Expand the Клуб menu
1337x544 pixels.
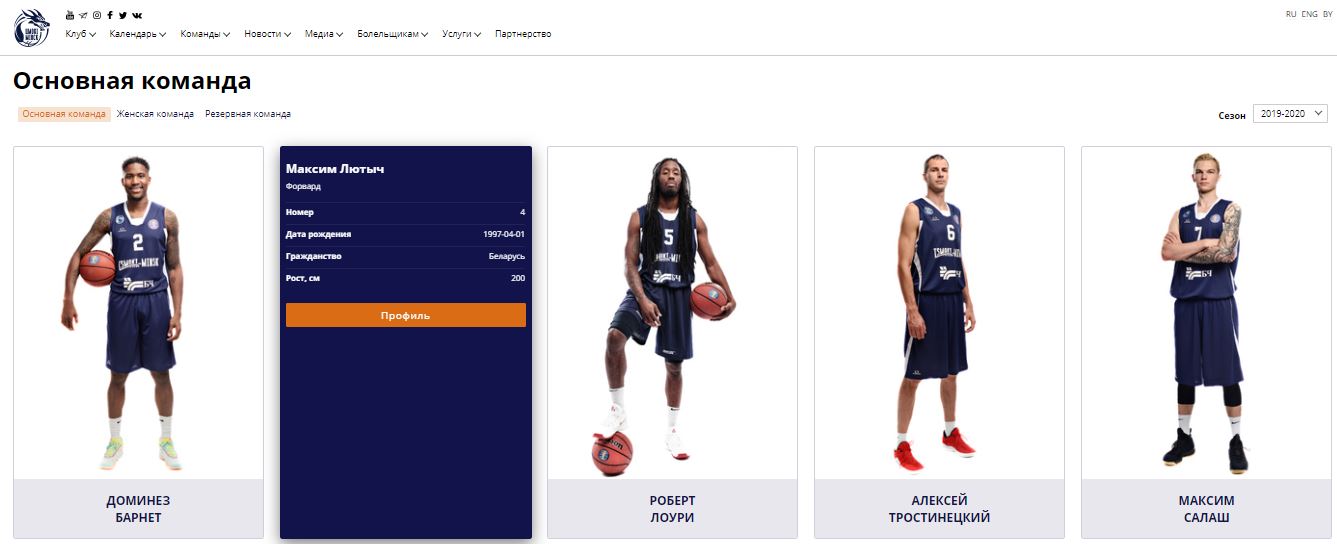(x=80, y=34)
